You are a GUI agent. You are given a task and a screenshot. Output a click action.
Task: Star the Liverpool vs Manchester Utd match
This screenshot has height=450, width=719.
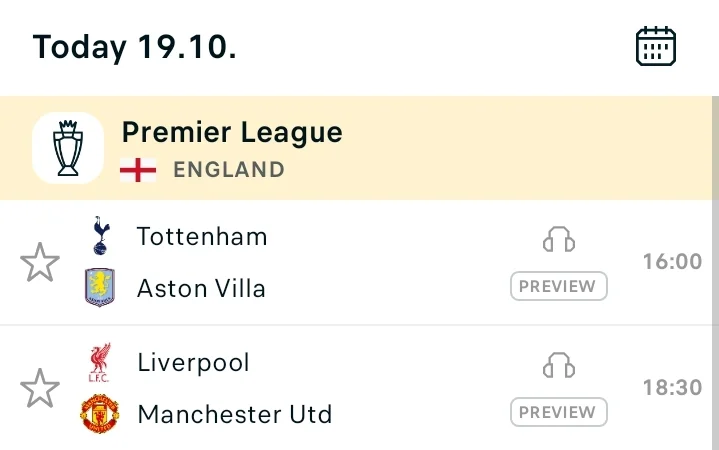click(x=40, y=388)
